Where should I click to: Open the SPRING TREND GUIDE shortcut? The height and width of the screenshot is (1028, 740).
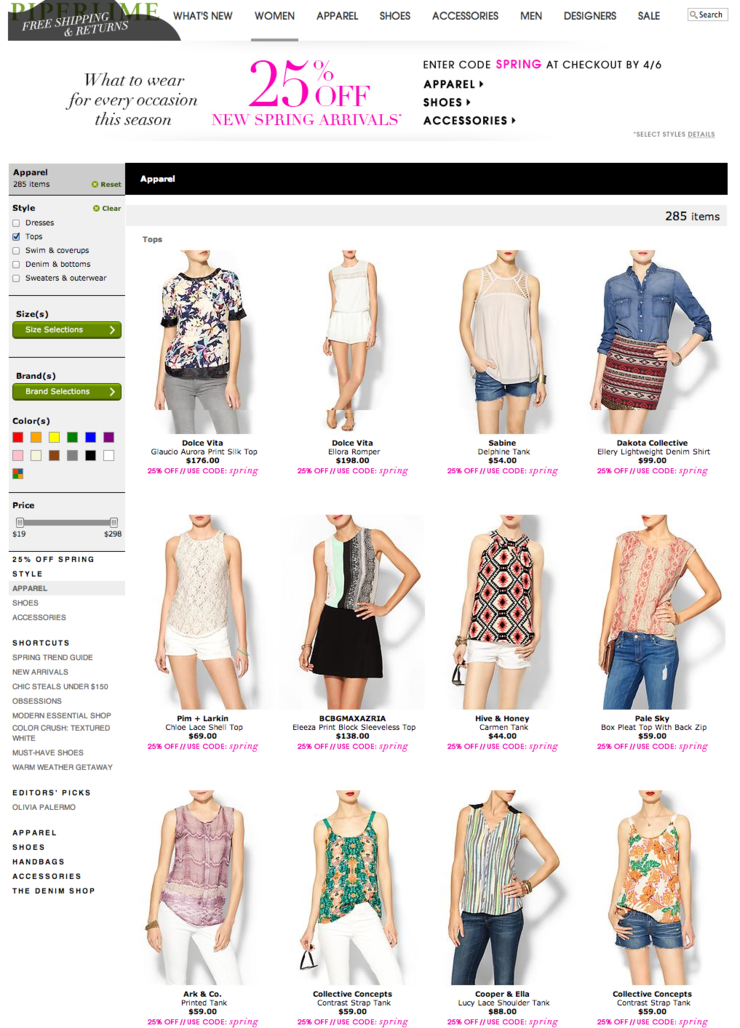pyautogui.click(x=52, y=658)
